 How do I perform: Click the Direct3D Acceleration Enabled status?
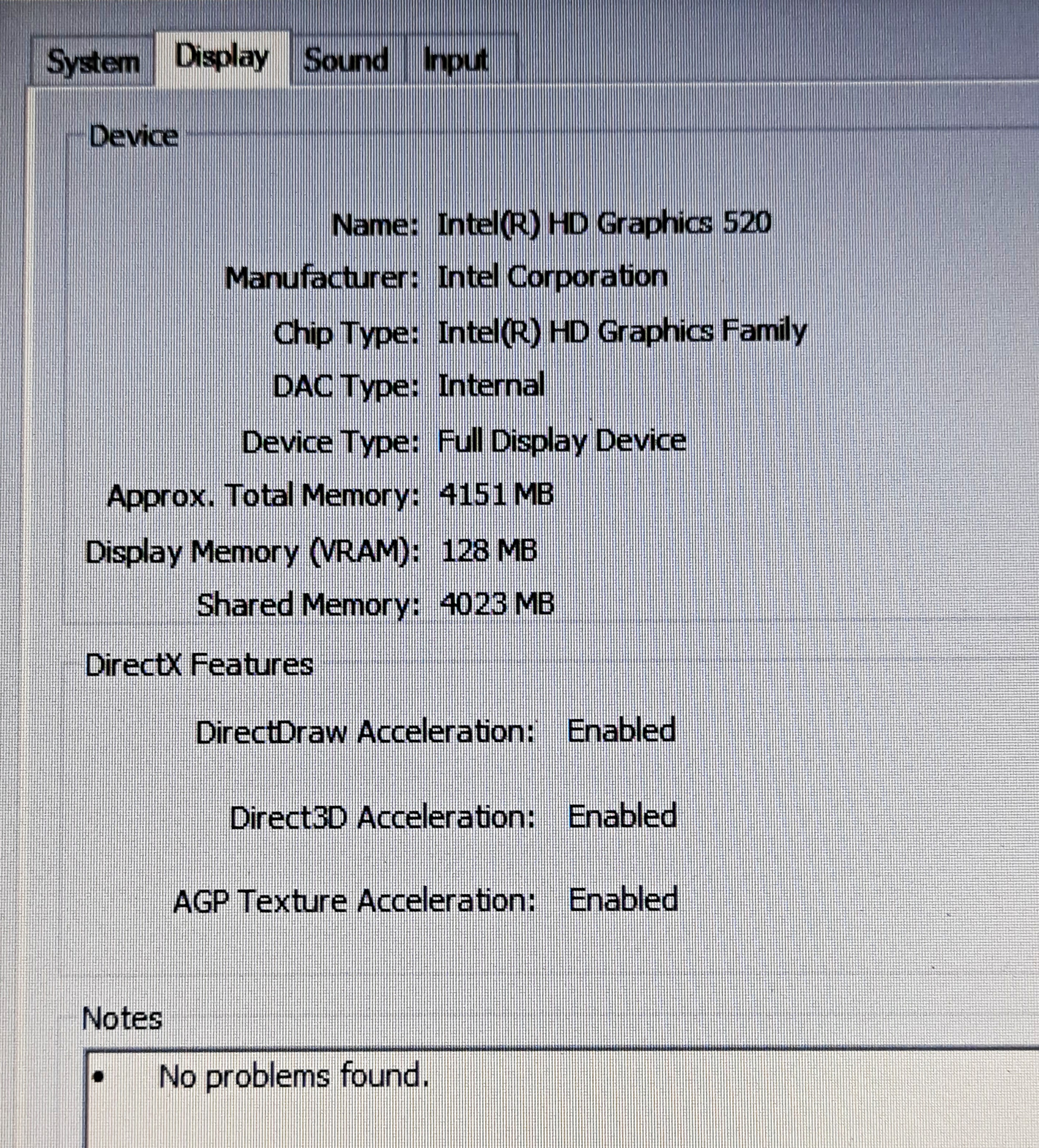622,816
